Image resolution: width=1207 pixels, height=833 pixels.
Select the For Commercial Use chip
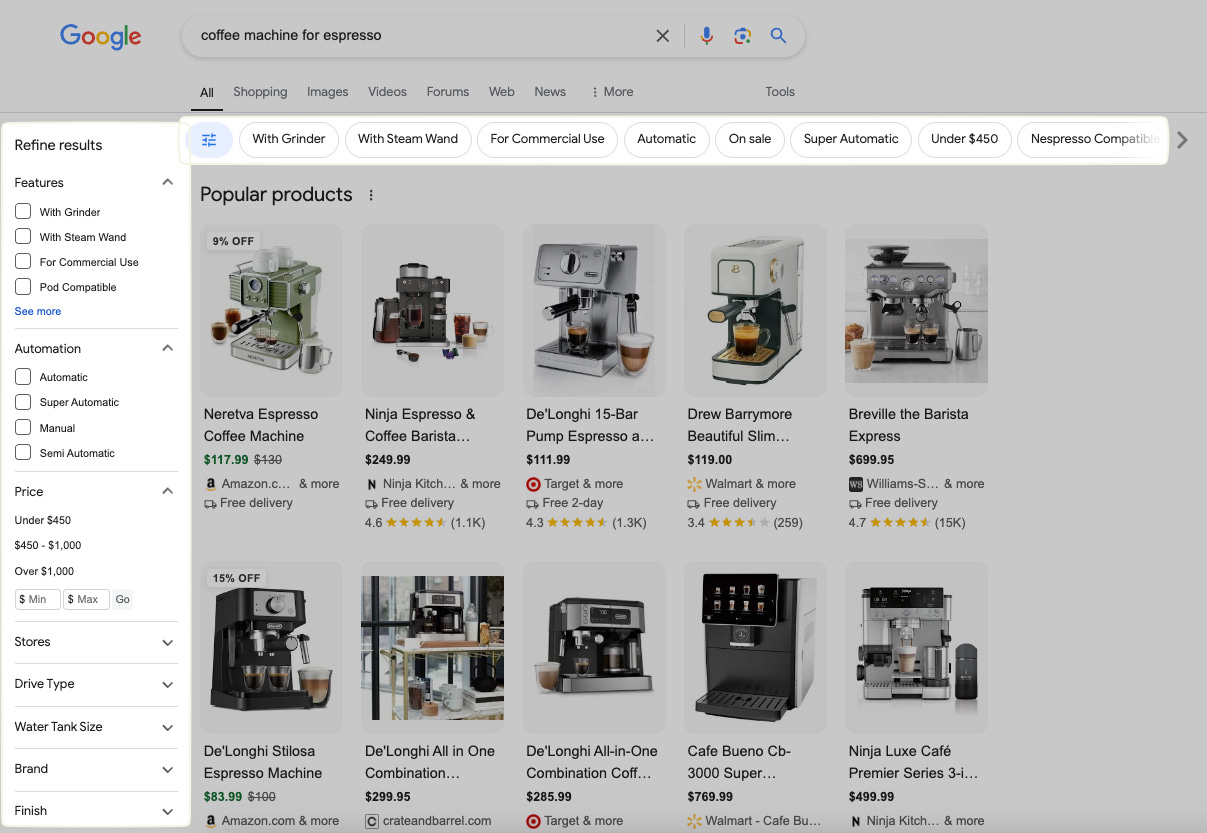[547, 139]
